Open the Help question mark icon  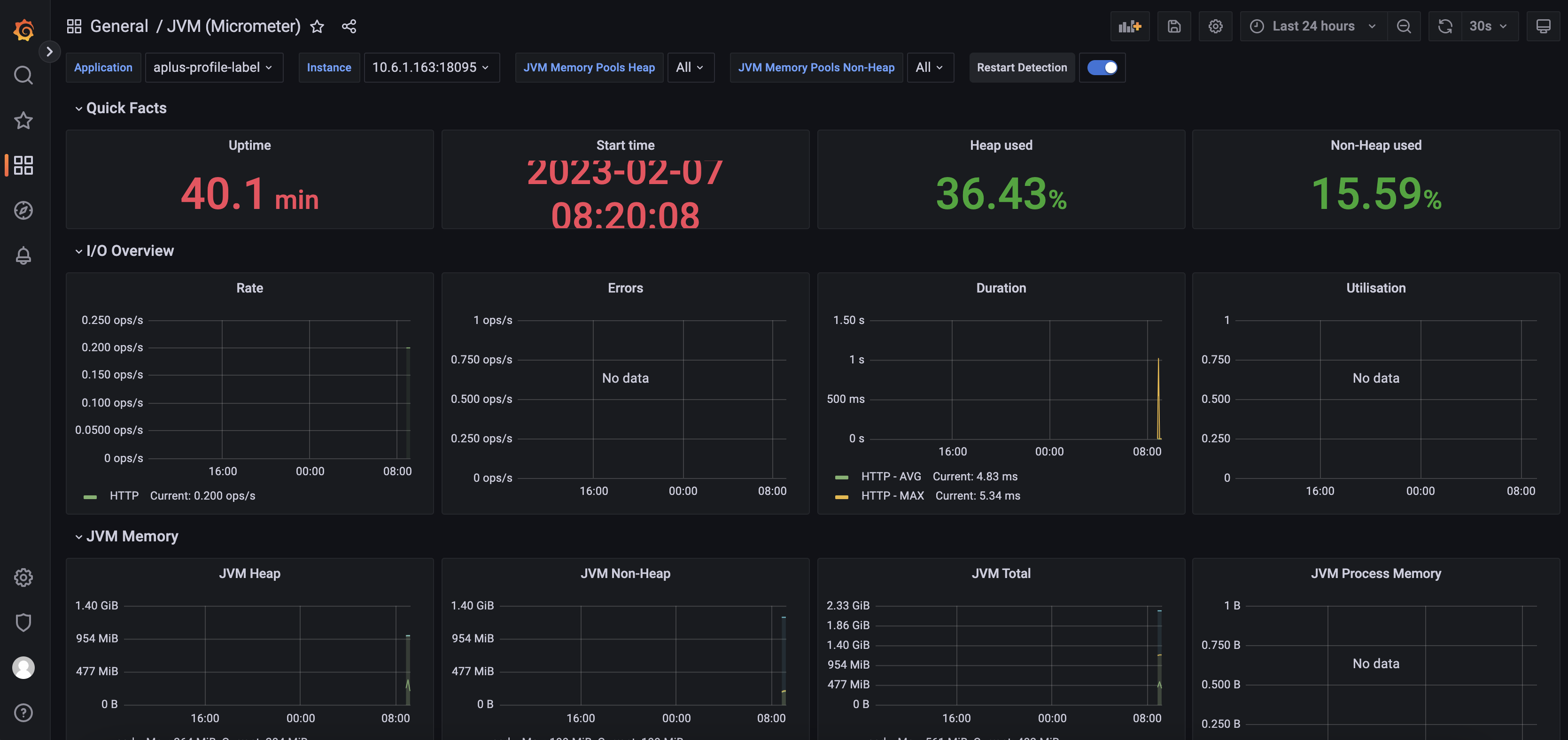point(24,713)
